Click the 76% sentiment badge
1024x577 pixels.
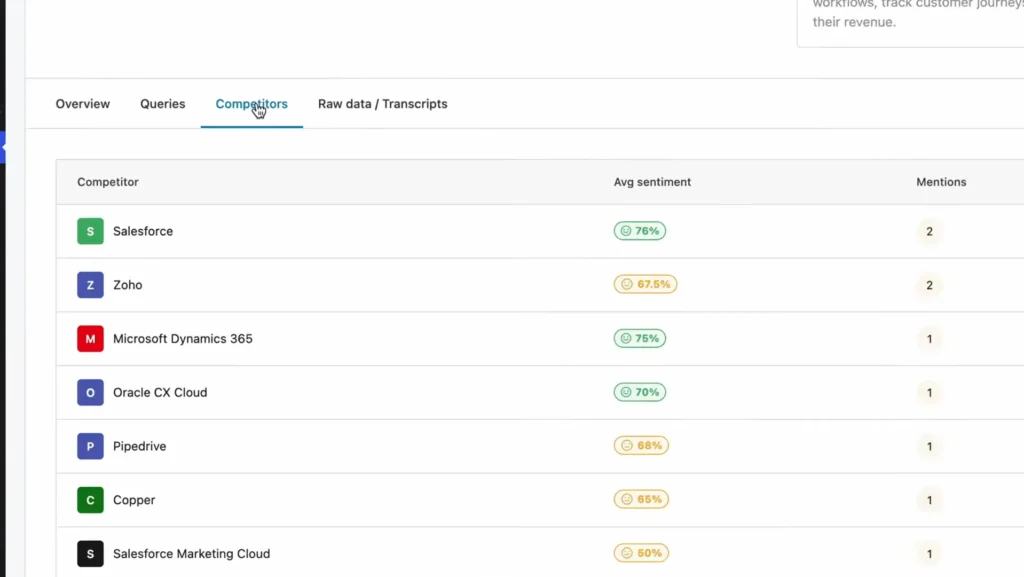(x=639, y=230)
